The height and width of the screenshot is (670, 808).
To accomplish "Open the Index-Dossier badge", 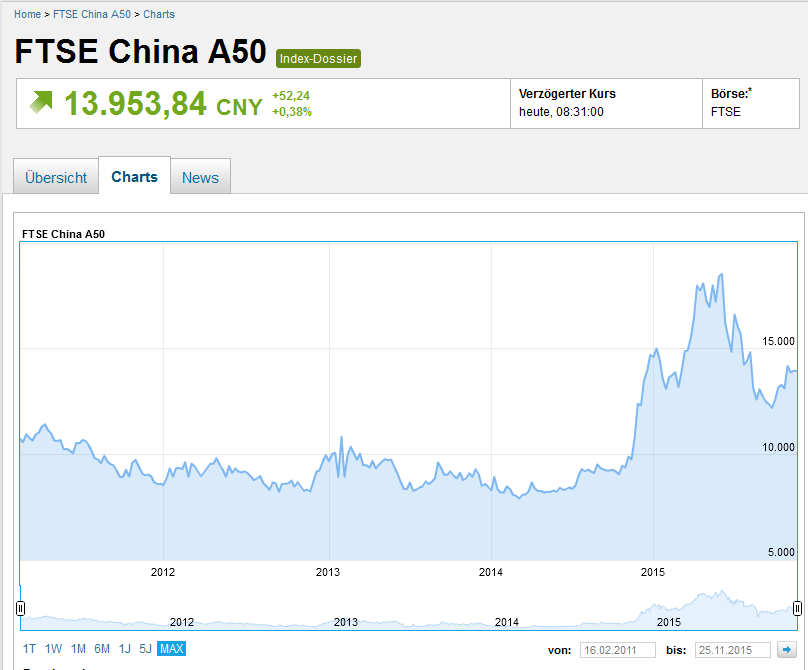I will pyautogui.click(x=318, y=58).
